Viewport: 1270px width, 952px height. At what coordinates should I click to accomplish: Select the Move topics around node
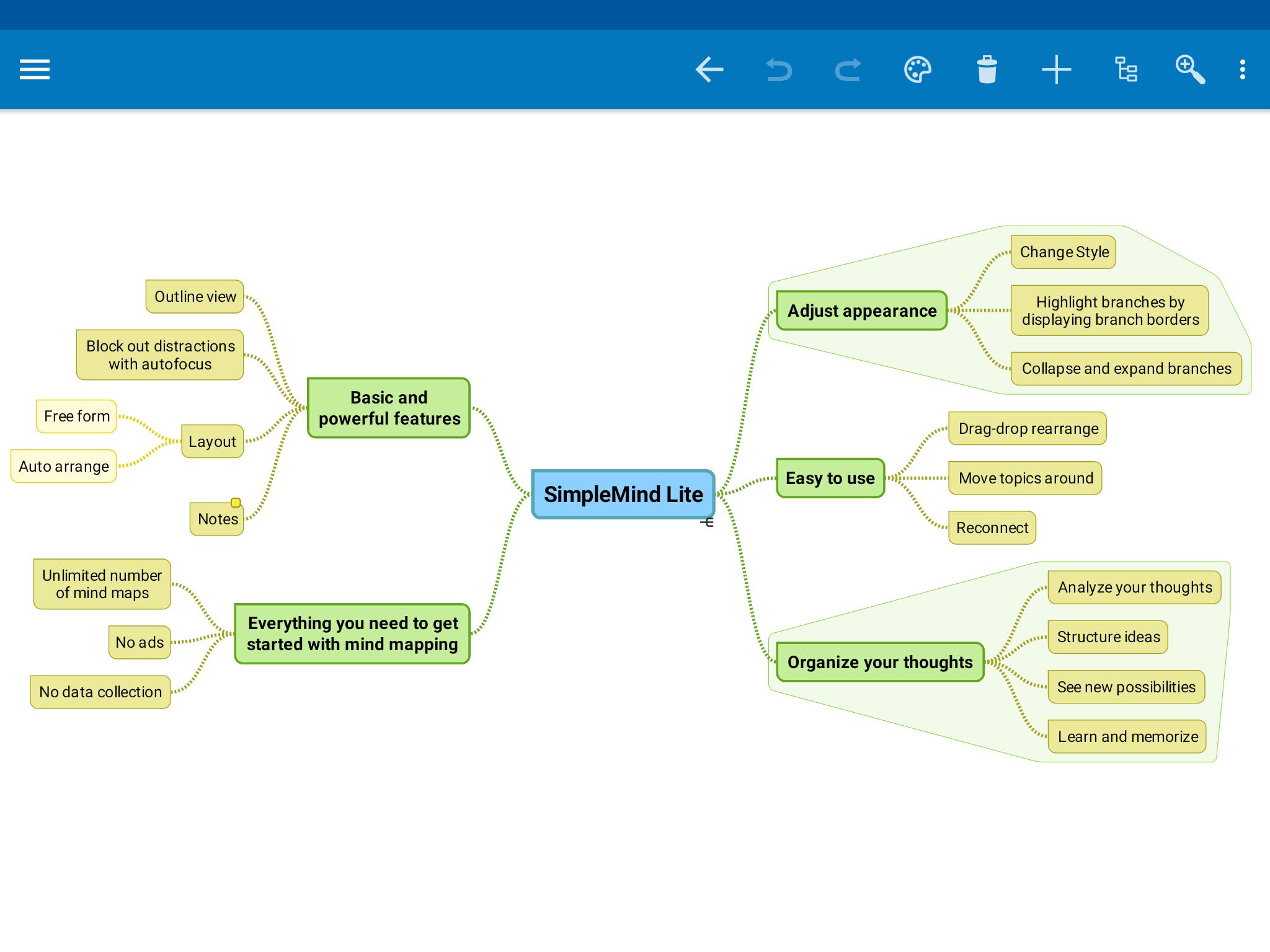1025,478
